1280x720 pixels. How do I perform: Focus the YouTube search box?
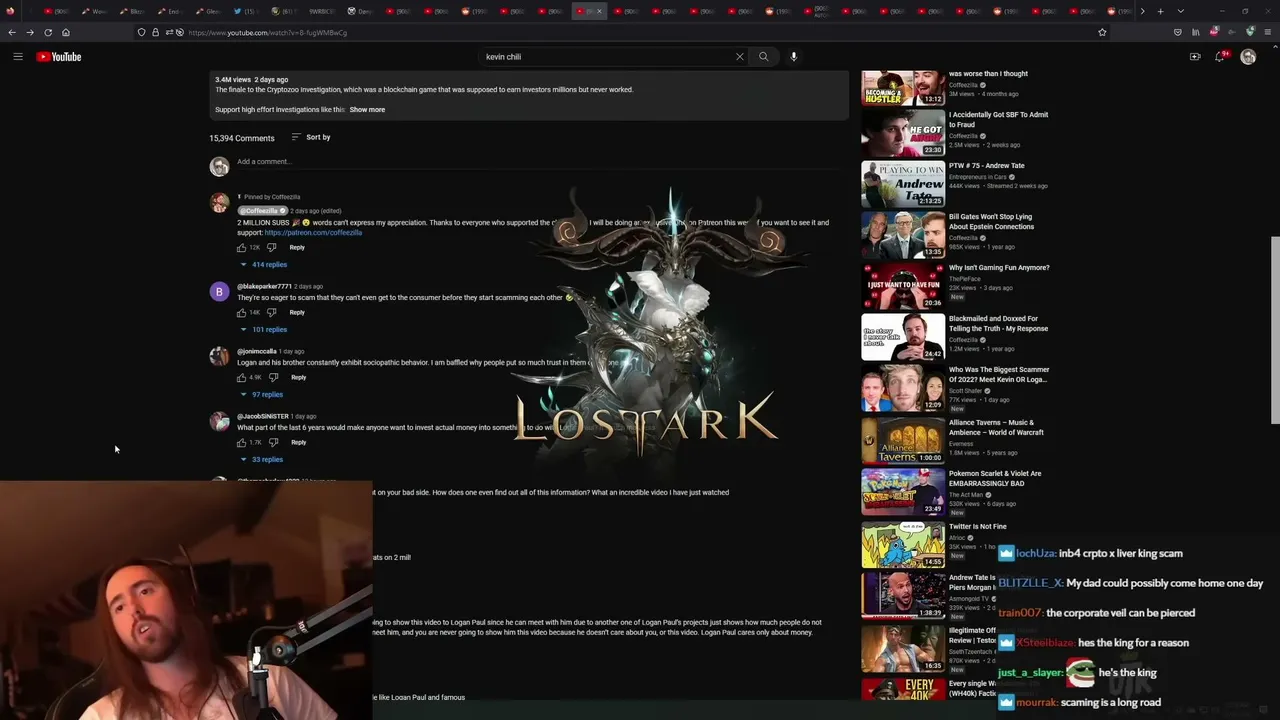[x=608, y=57]
